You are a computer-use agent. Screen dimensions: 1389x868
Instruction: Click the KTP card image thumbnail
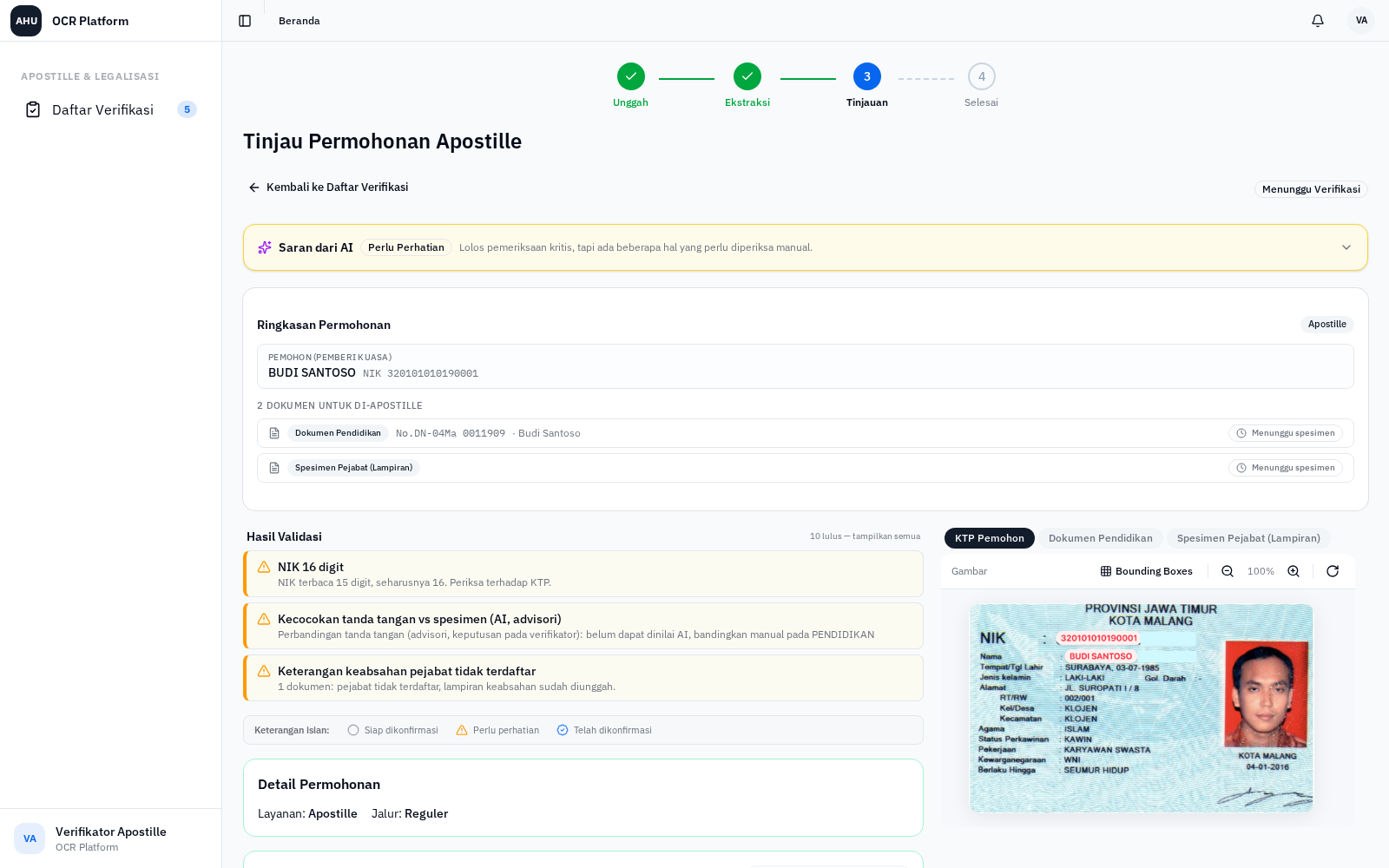pyautogui.click(x=1142, y=707)
